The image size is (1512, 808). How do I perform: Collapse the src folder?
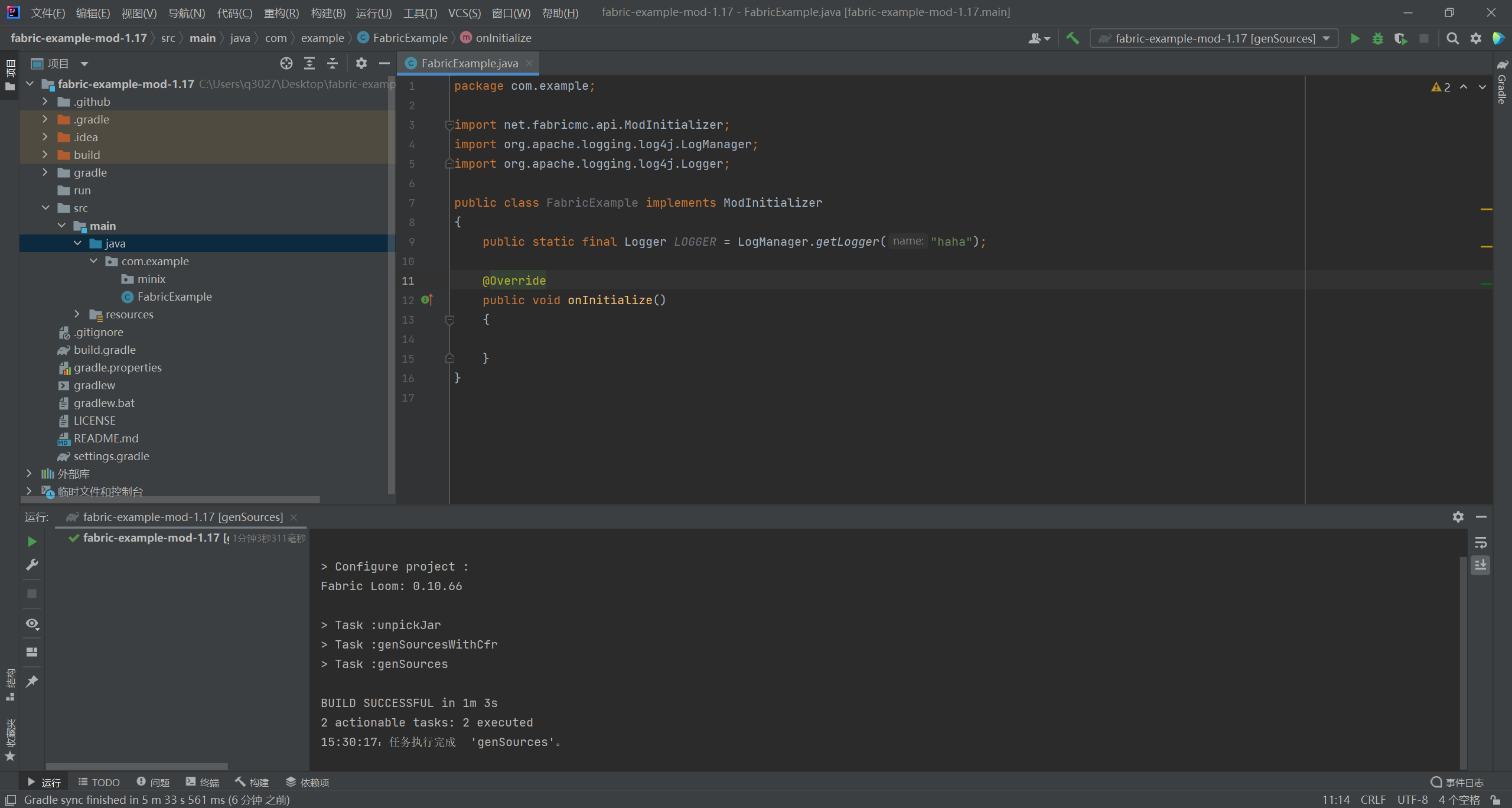[45, 208]
